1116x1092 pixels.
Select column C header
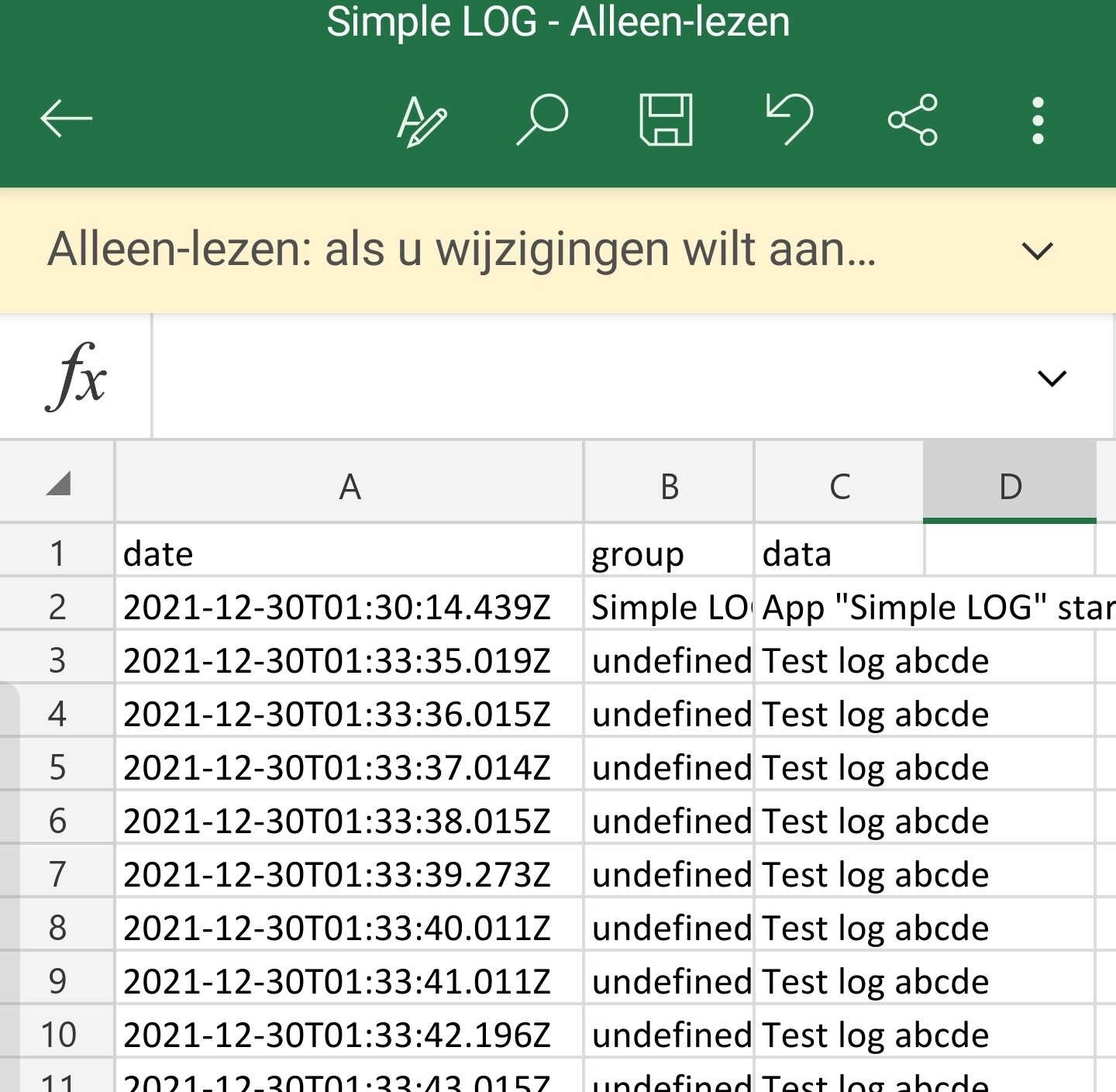(839, 487)
